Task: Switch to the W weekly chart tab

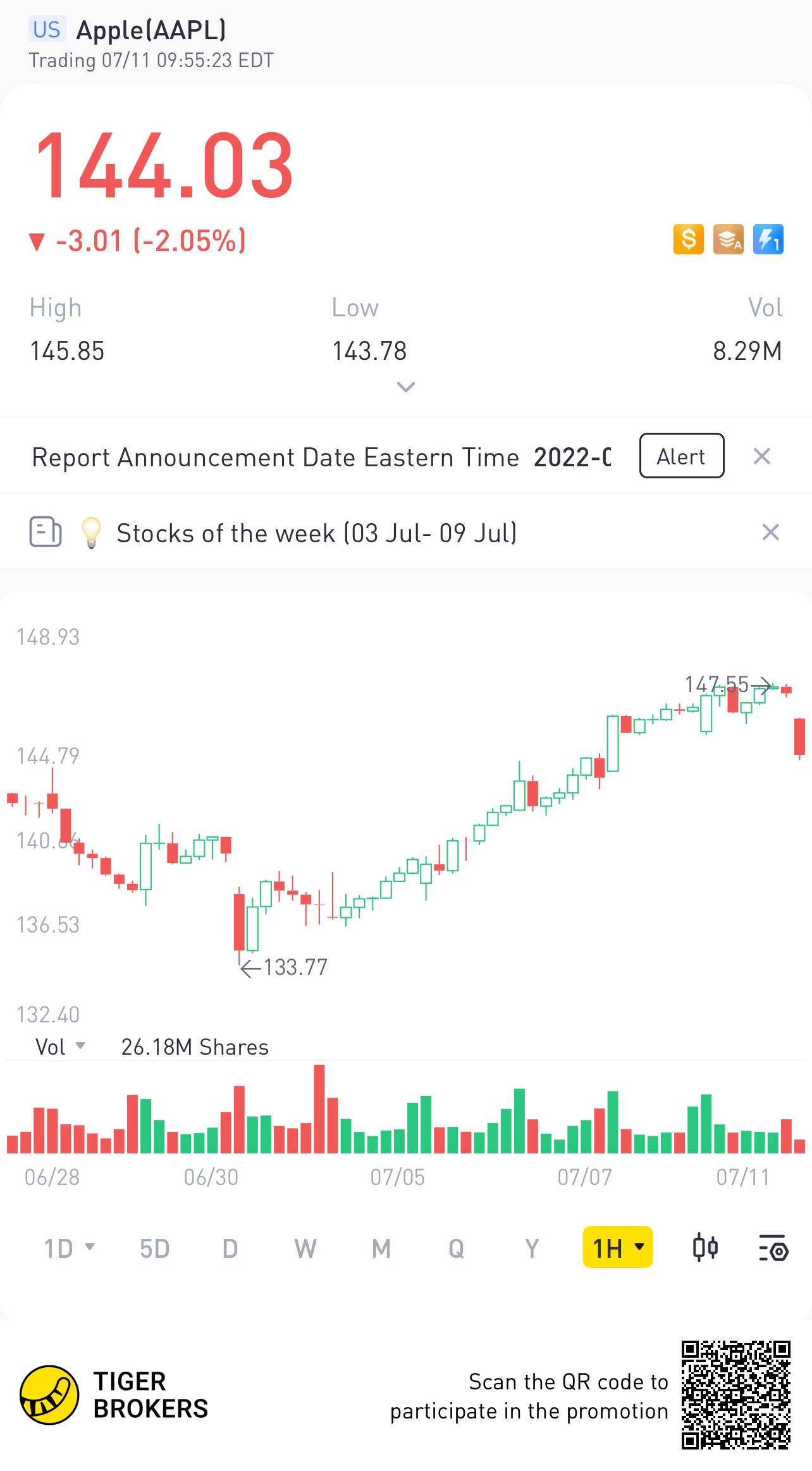Action: click(305, 1248)
